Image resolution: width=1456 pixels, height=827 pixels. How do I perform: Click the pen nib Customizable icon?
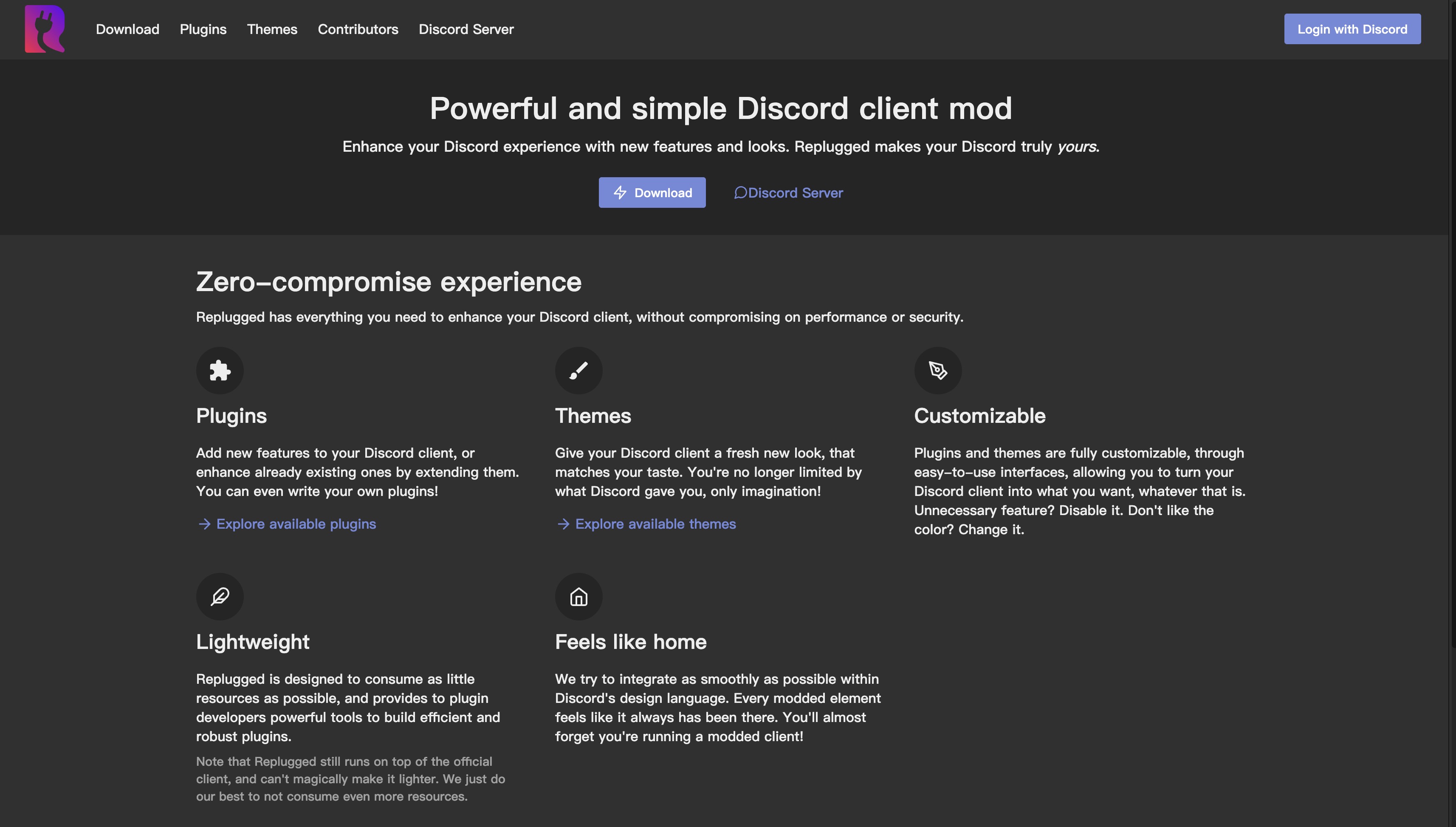pos(938,370)
